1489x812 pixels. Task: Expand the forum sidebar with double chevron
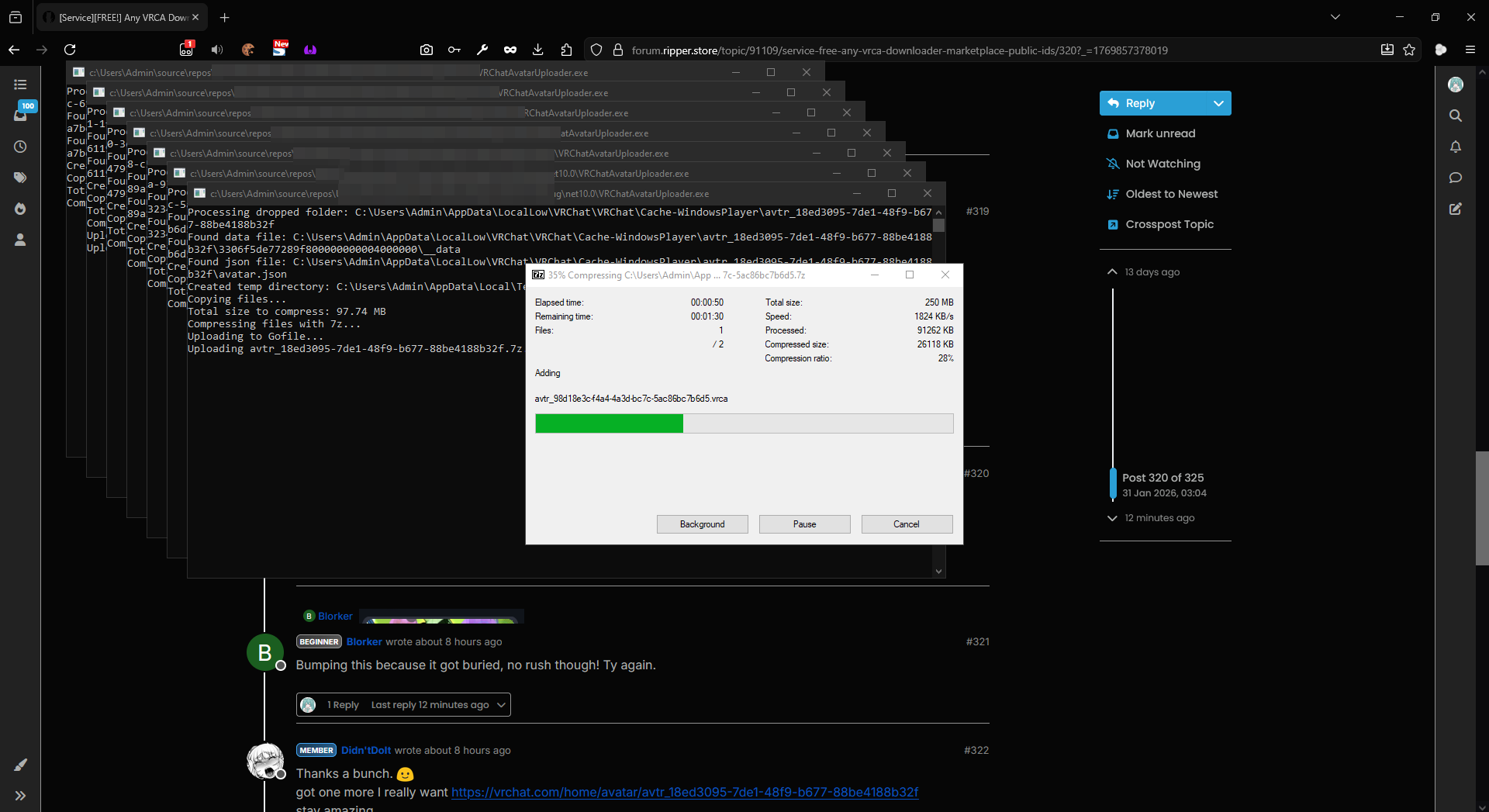[x=20, y=796]
